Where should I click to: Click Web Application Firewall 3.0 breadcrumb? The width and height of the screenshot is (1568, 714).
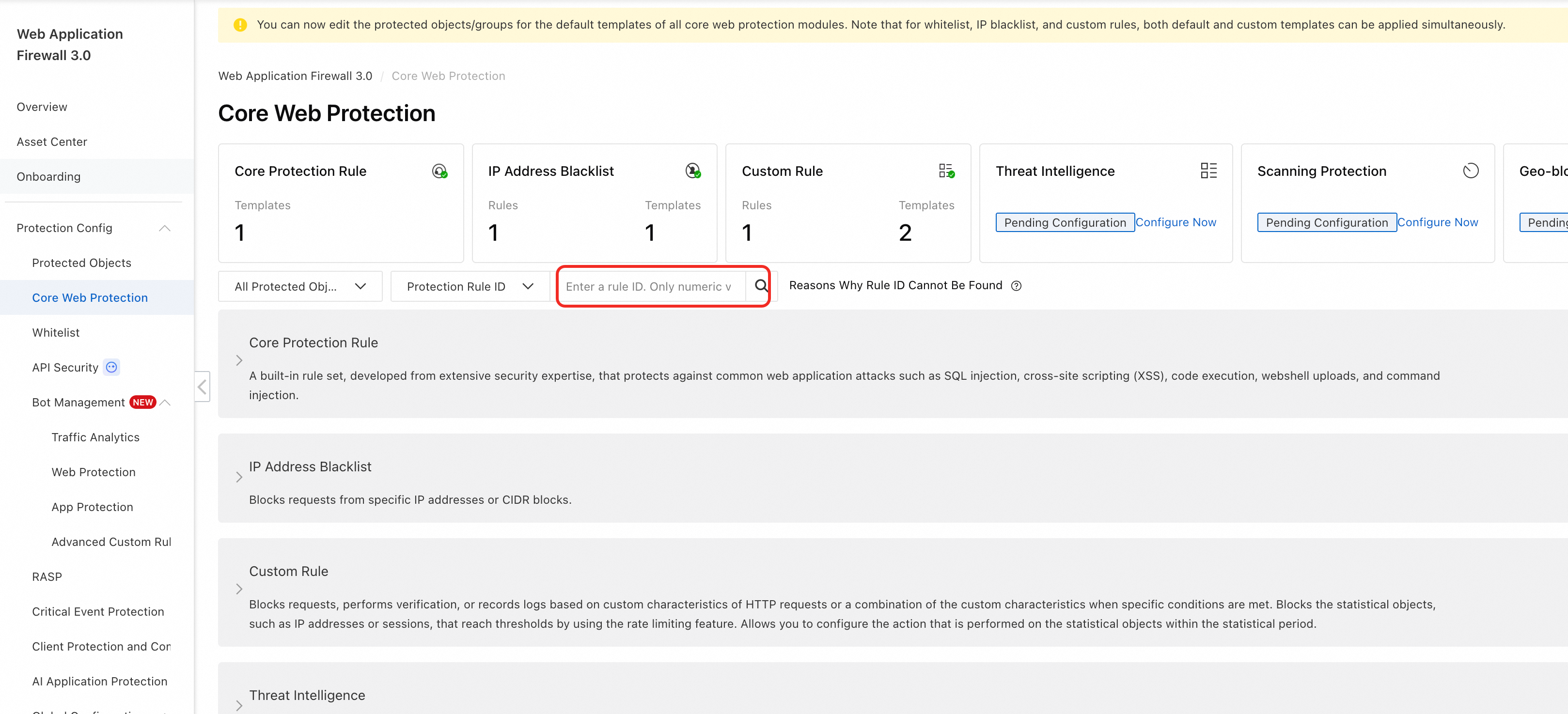point(295,76)
